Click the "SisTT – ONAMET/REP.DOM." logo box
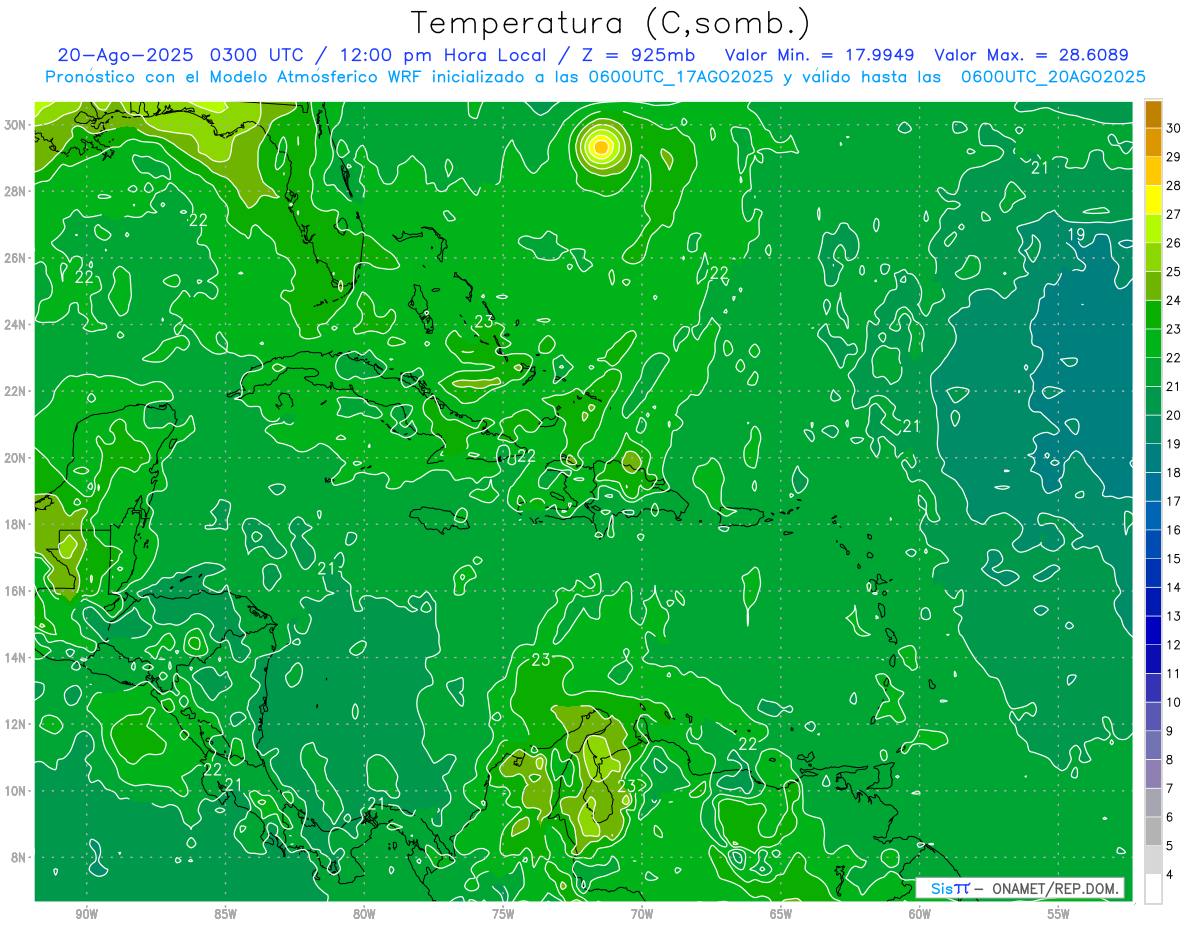 (x=1020, y=888)
